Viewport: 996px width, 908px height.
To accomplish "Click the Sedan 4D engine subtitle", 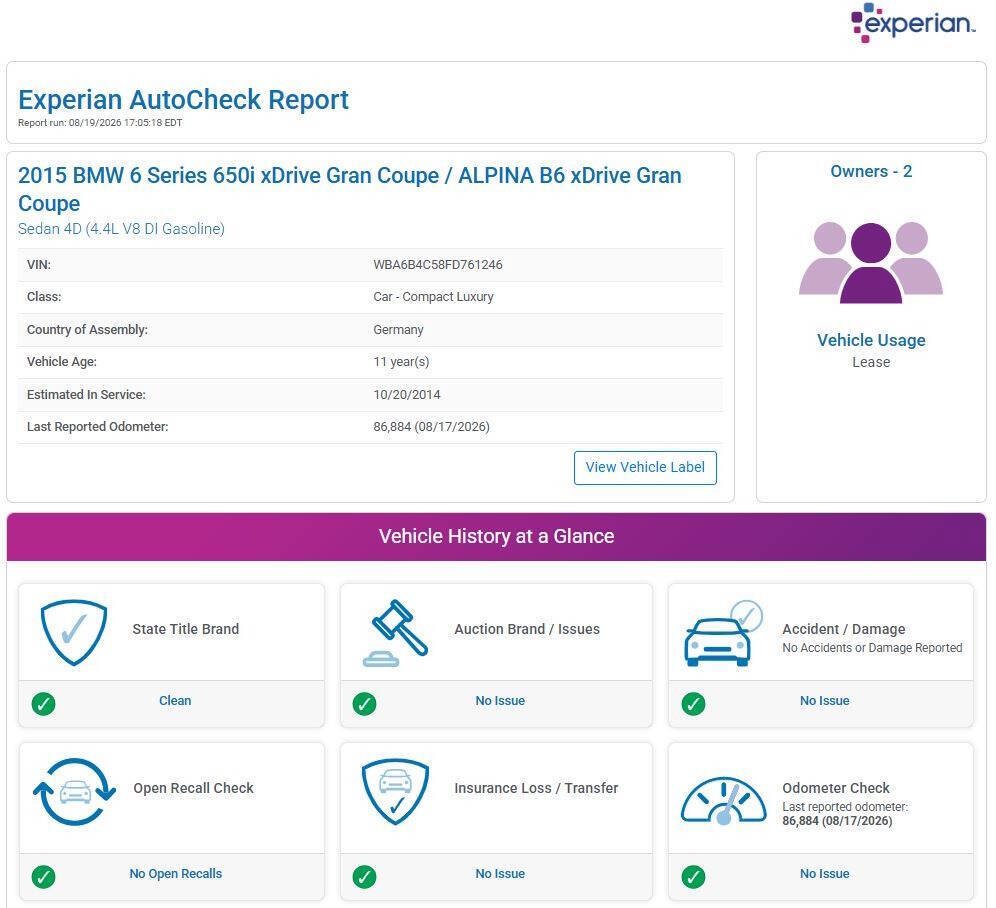I will pos(121,229).
